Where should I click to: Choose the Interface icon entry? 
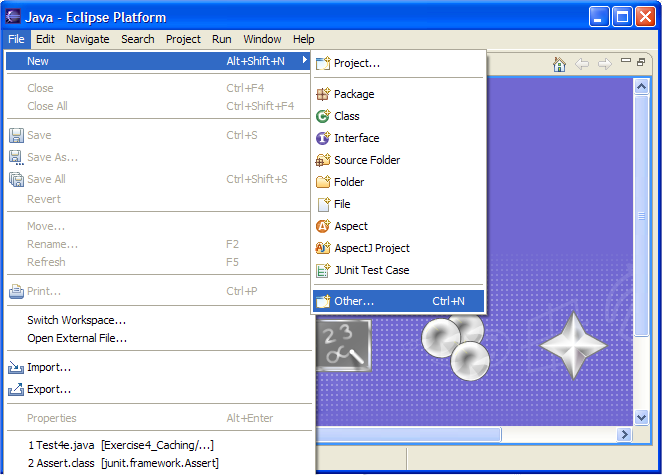323,138
